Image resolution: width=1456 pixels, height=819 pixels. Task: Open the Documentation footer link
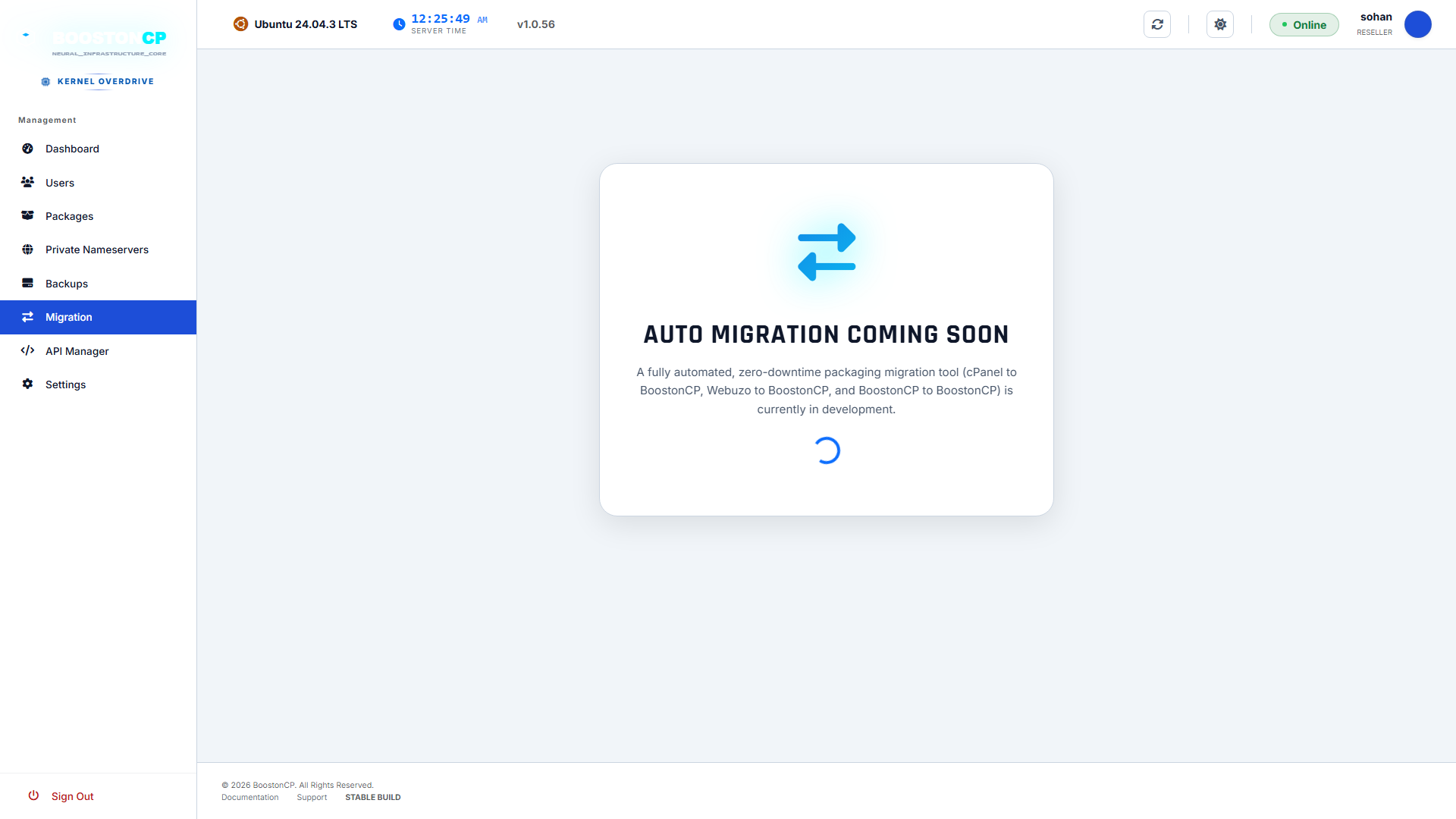click(x=249, y=797)
